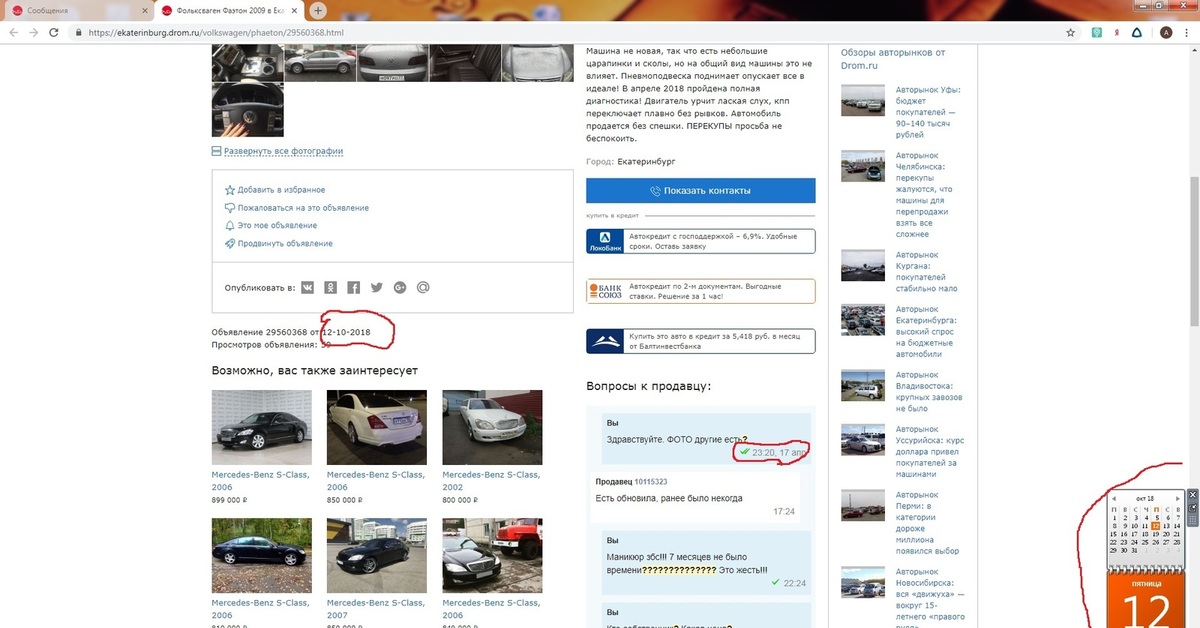Open review Авторынок Кургана
The height and width of the screenshot is (628, 1200).
926,271
